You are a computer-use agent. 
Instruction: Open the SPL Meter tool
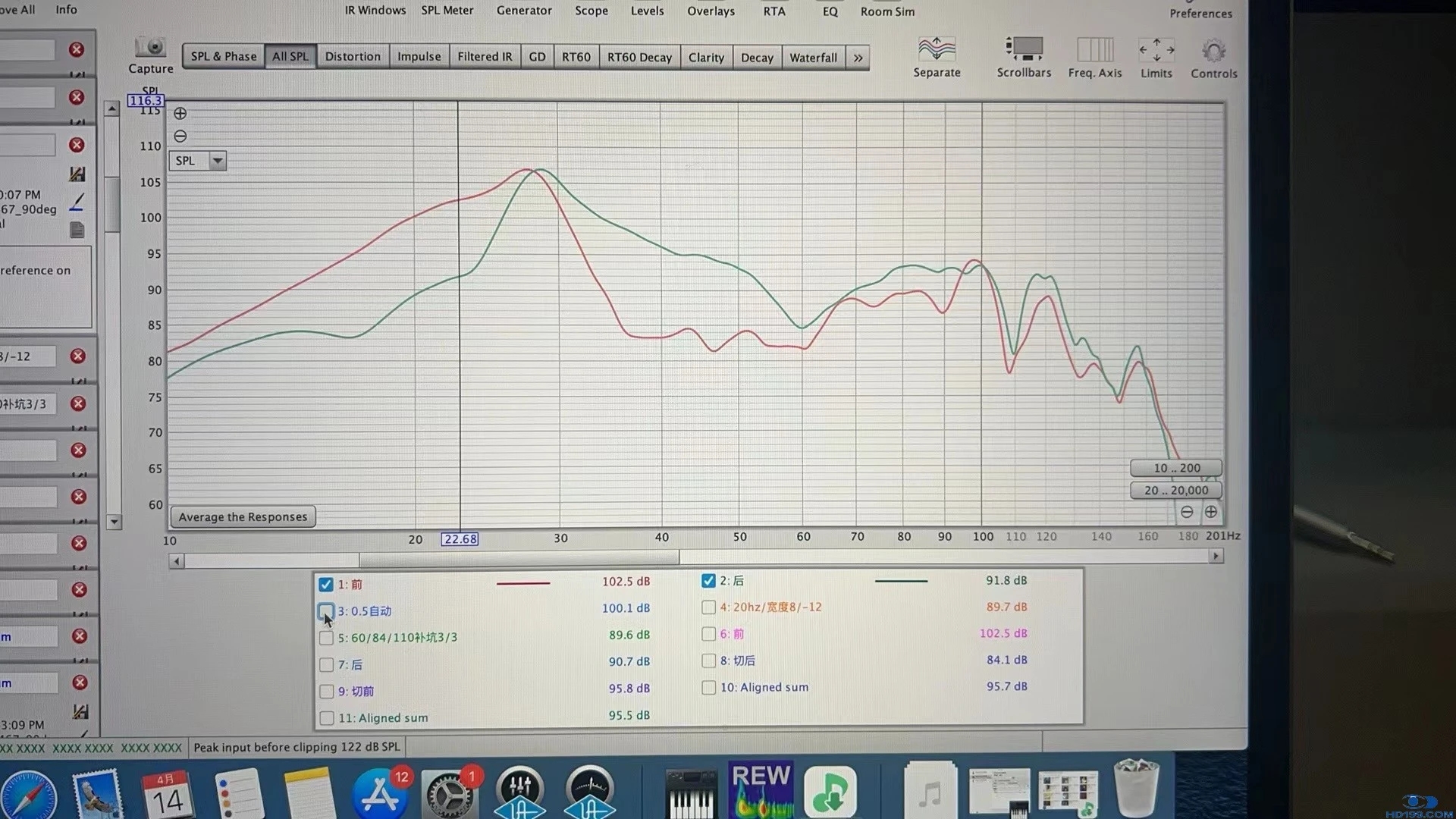447,10
